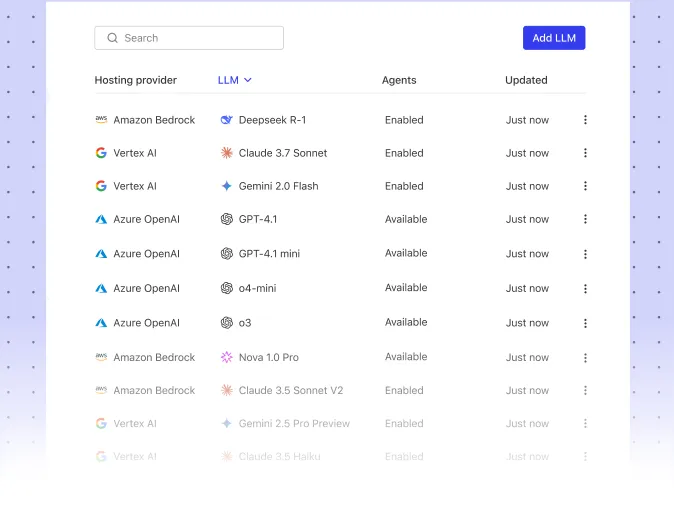
Task: Click the Google icon in the Claude 3.7 Sonnet row
Action: [x=101, y=153]
